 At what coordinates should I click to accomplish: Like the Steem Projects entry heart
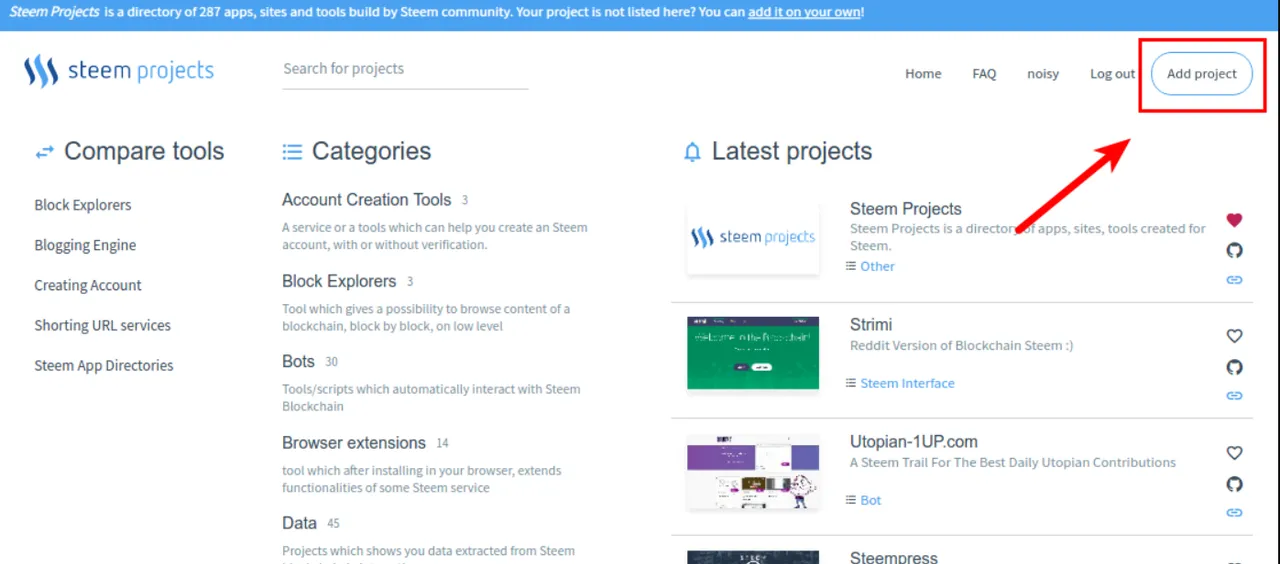pyautogui.click(x=1234, y=220)
